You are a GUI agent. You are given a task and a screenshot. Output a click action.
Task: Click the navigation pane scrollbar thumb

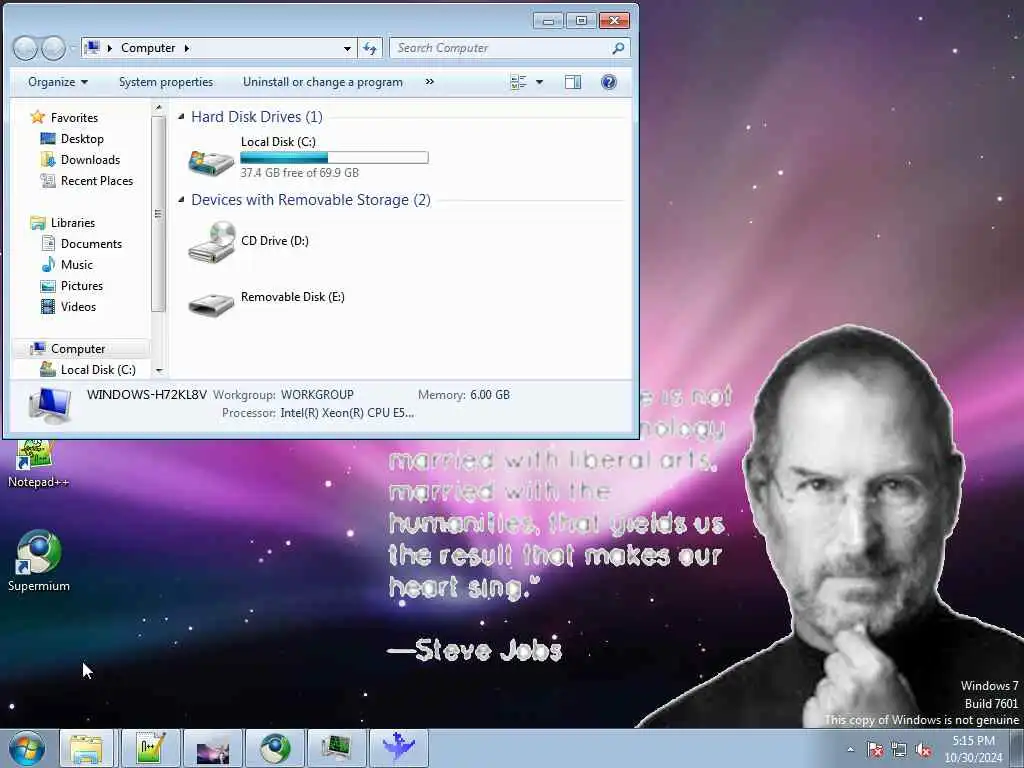click(x=157, y=214)
